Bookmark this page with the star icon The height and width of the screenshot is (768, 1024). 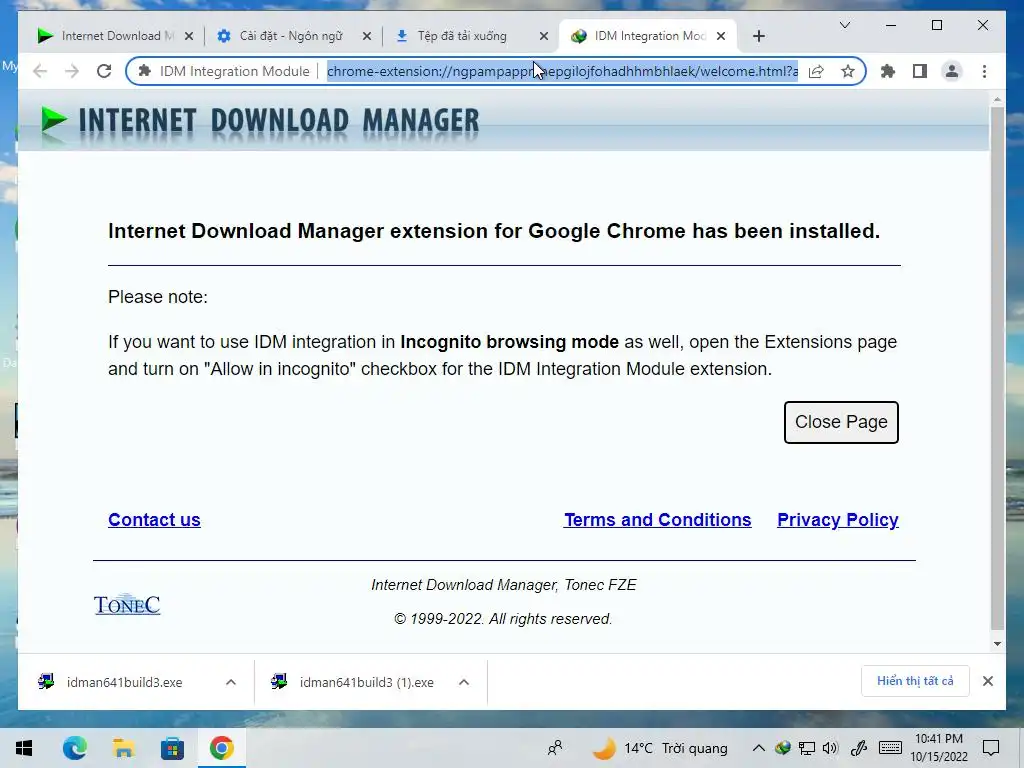848,71
